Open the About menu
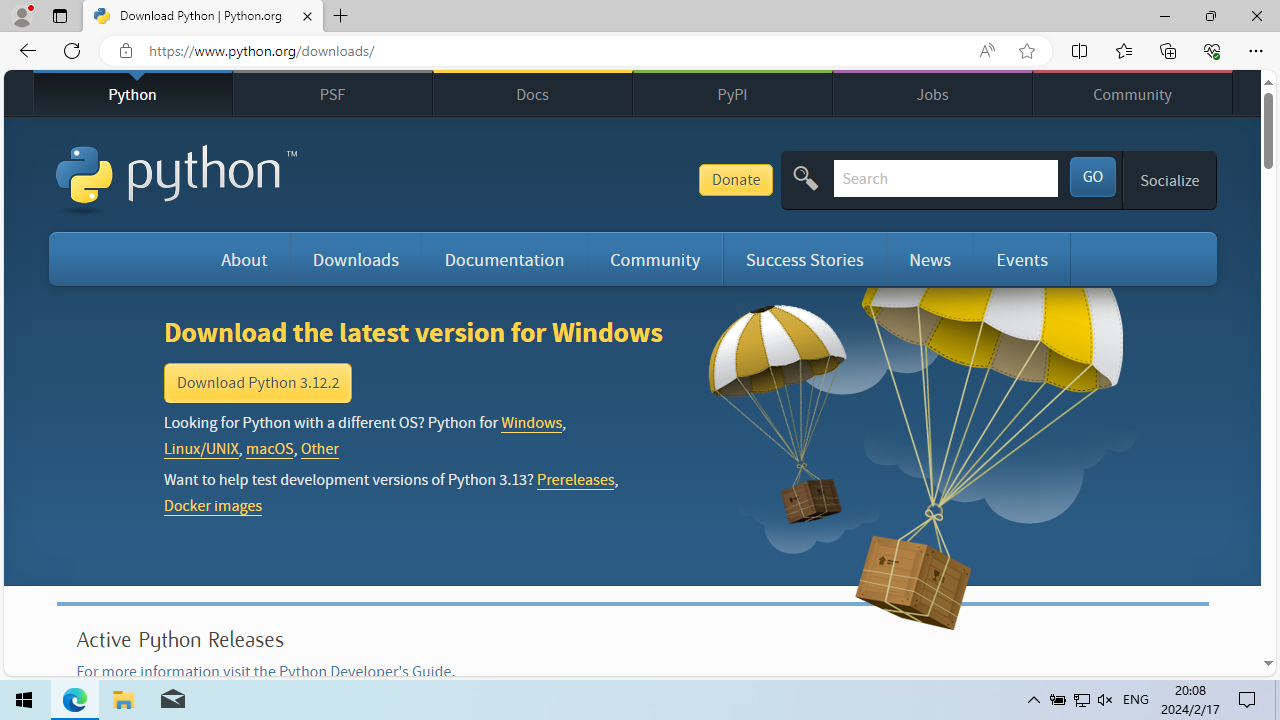This screenshot has height=720, width=1280. pos(244,260)
